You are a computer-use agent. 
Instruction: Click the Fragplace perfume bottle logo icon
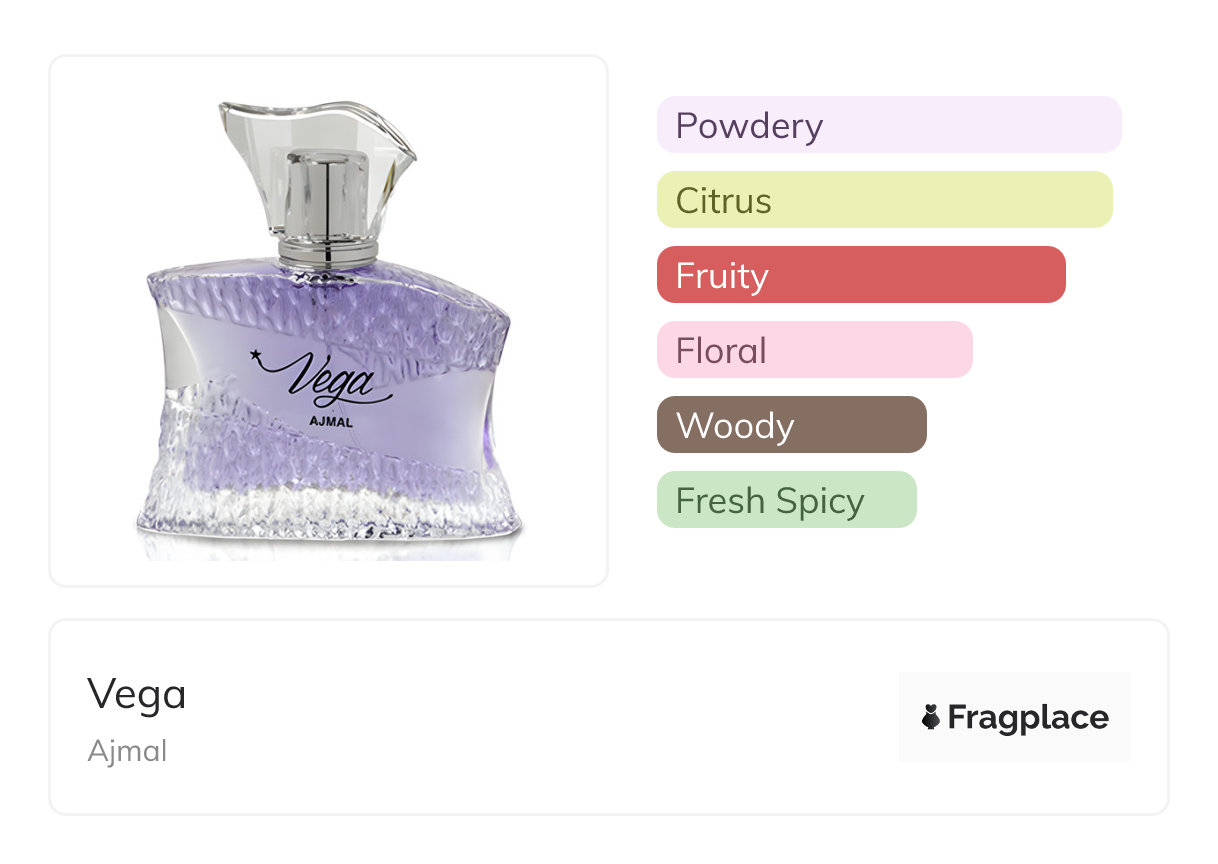coord(931,717)
